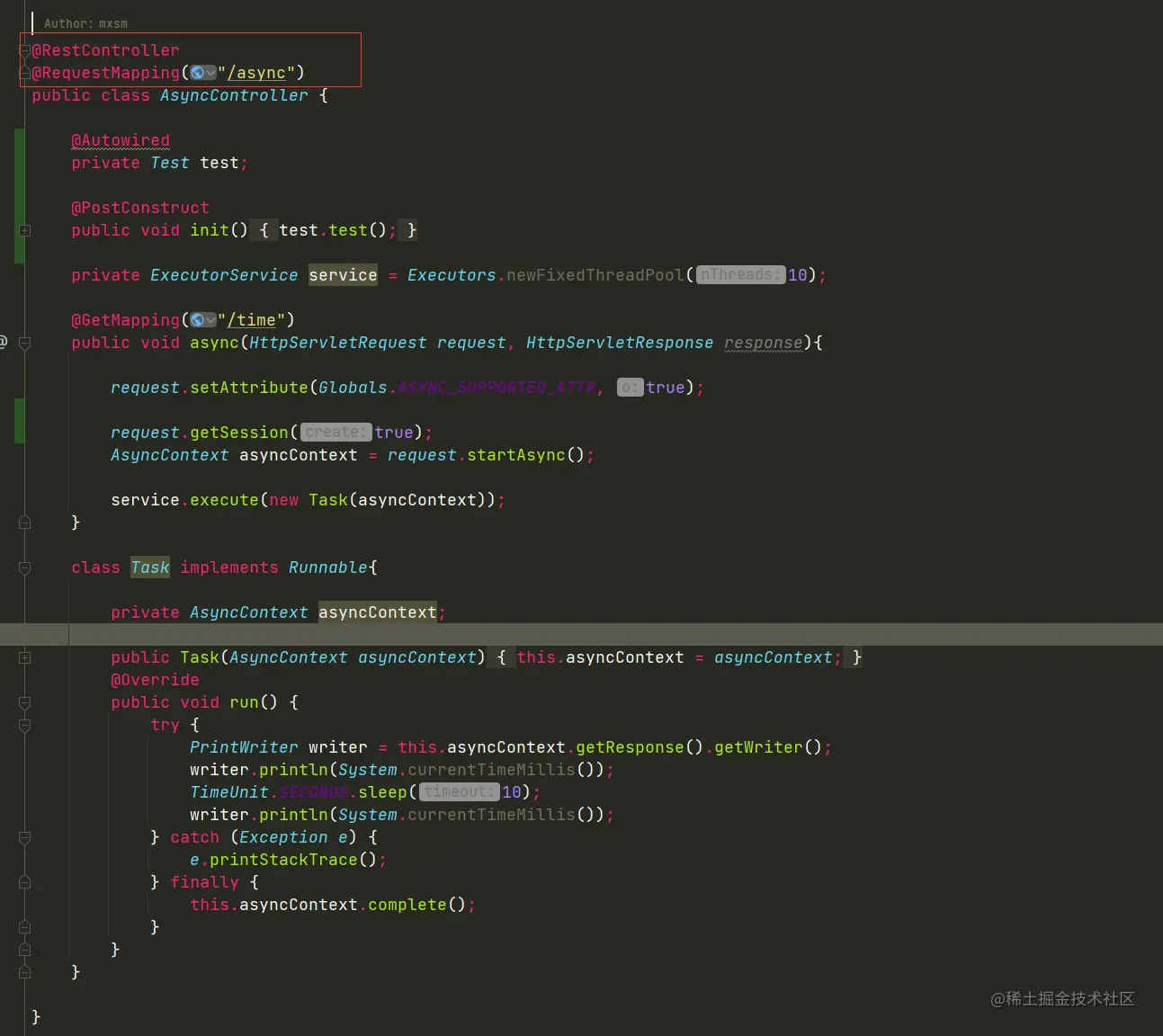The height and width of the screenshot is (1036, 1163).
Task: Click PrintWriter type name
Action: tap(244, 747)
